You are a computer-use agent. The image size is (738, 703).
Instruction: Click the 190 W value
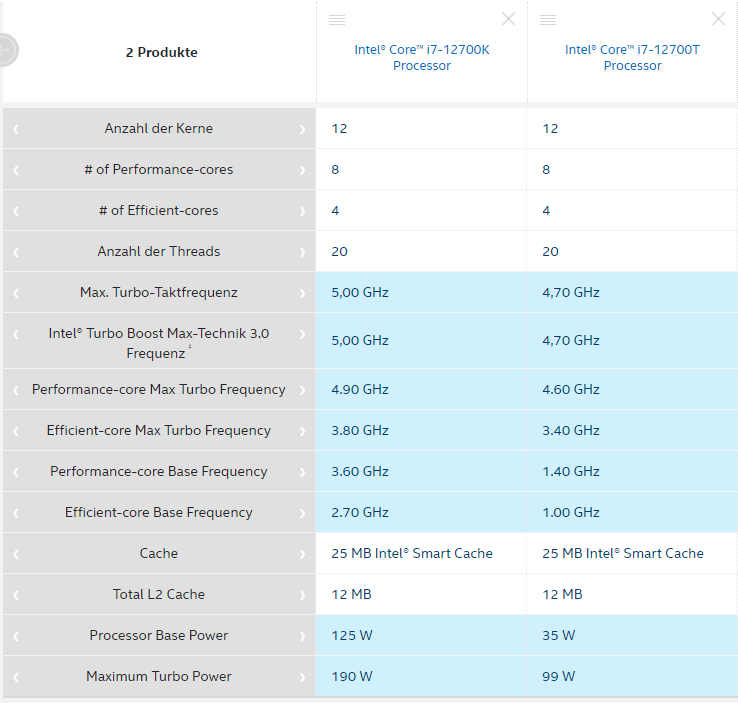pos(352,676)
